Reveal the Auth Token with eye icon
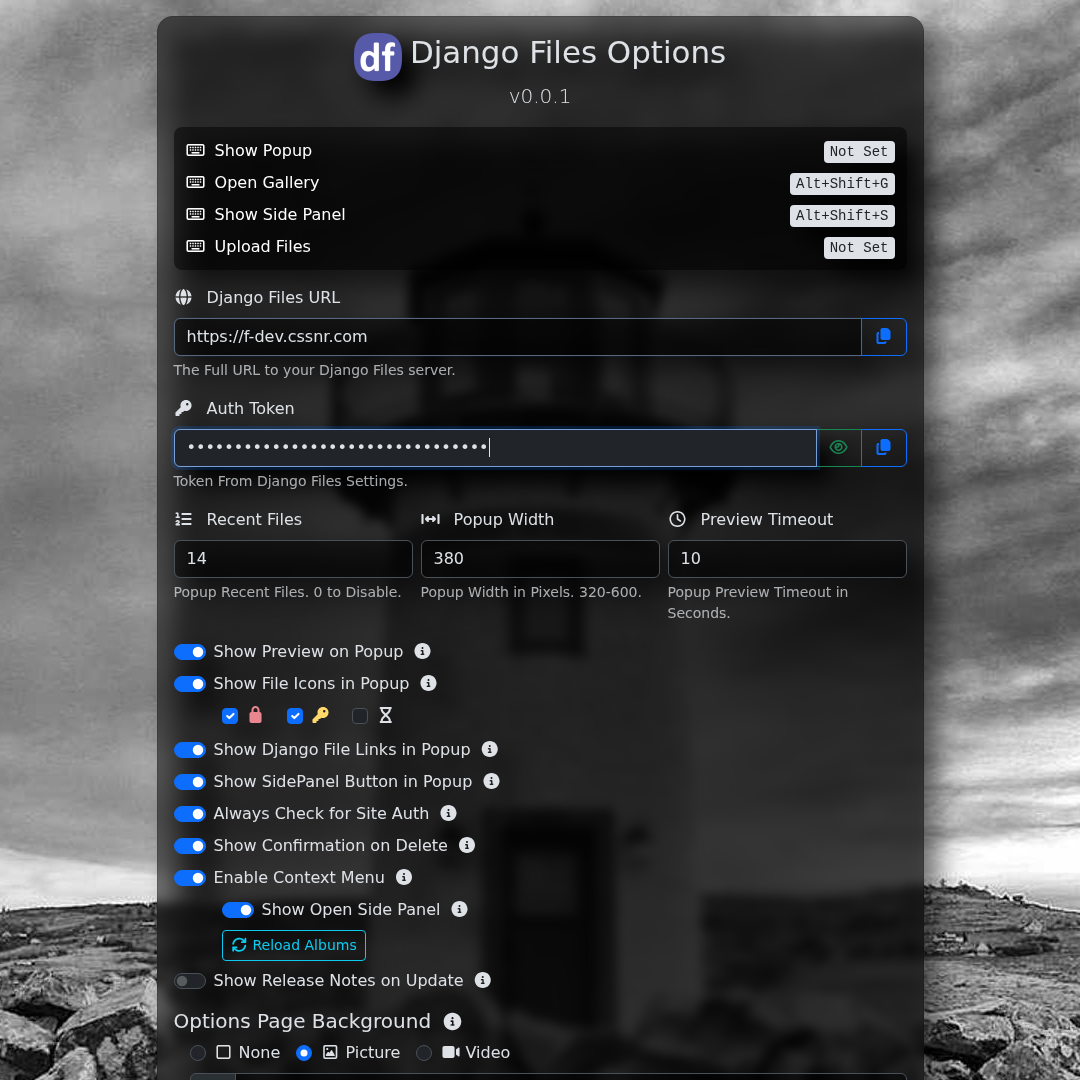 click(839, 448)
